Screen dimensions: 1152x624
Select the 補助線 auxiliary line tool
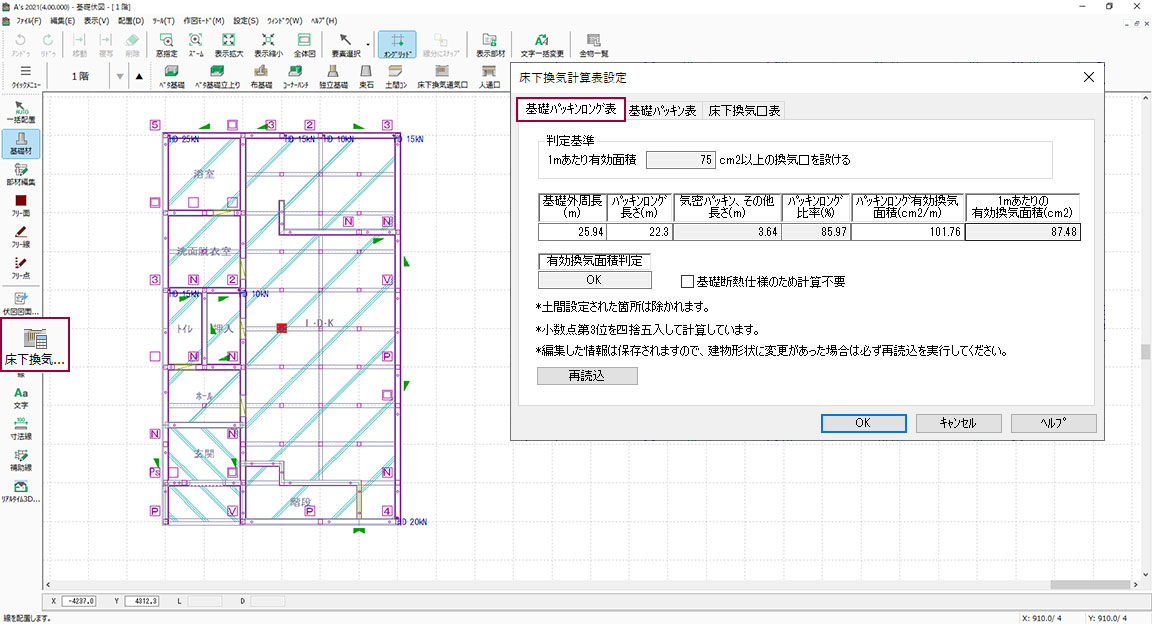click(21, 460)
